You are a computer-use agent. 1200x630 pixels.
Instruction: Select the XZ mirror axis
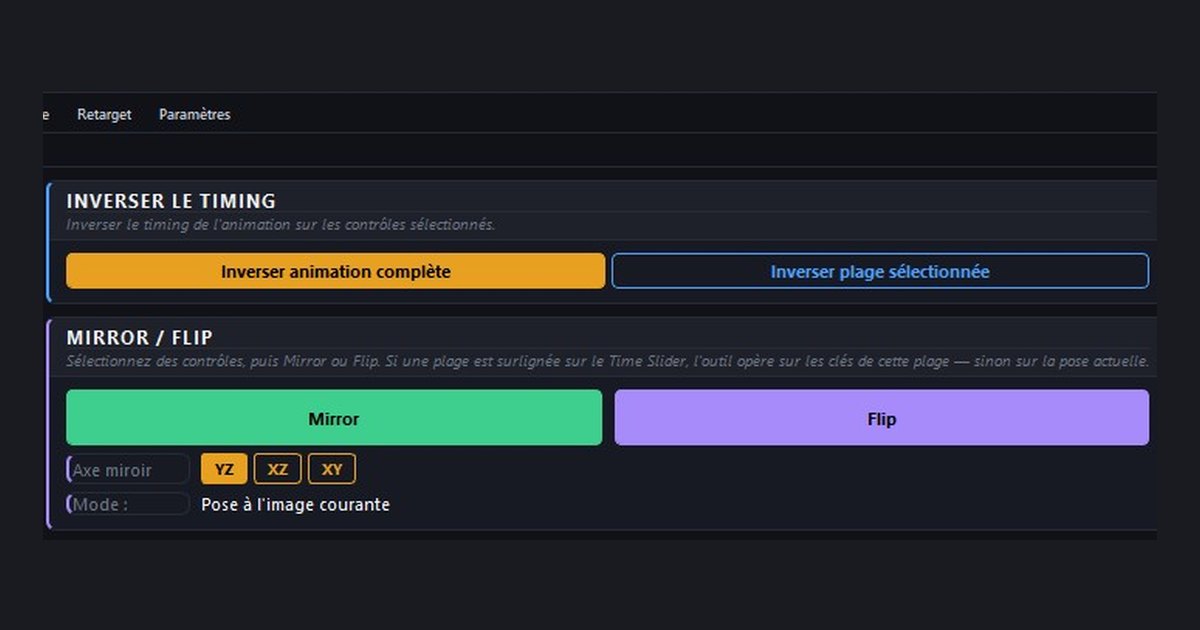(x=277, y=469)
